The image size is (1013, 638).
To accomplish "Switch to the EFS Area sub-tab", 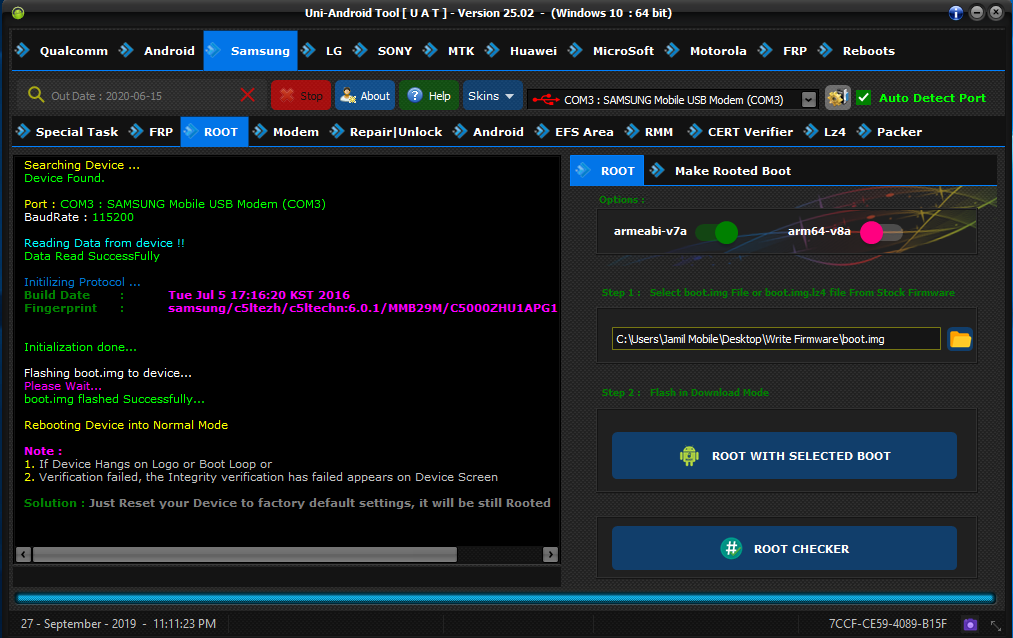I will click(575, 132).
